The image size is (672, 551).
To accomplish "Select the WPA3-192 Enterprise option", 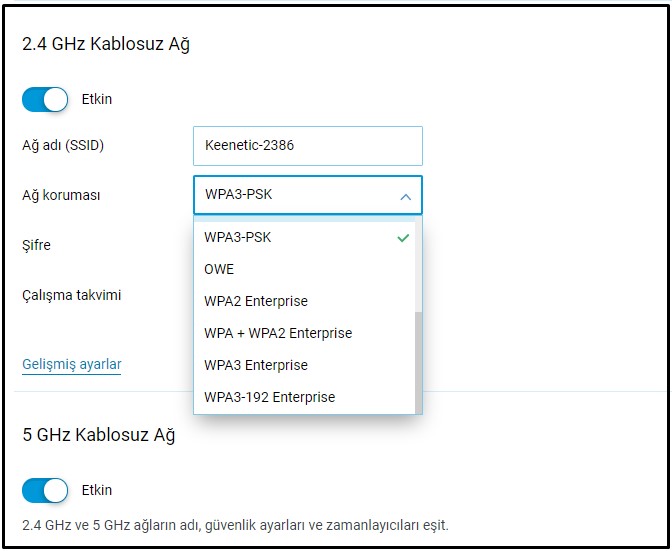I will coord(270,397).
